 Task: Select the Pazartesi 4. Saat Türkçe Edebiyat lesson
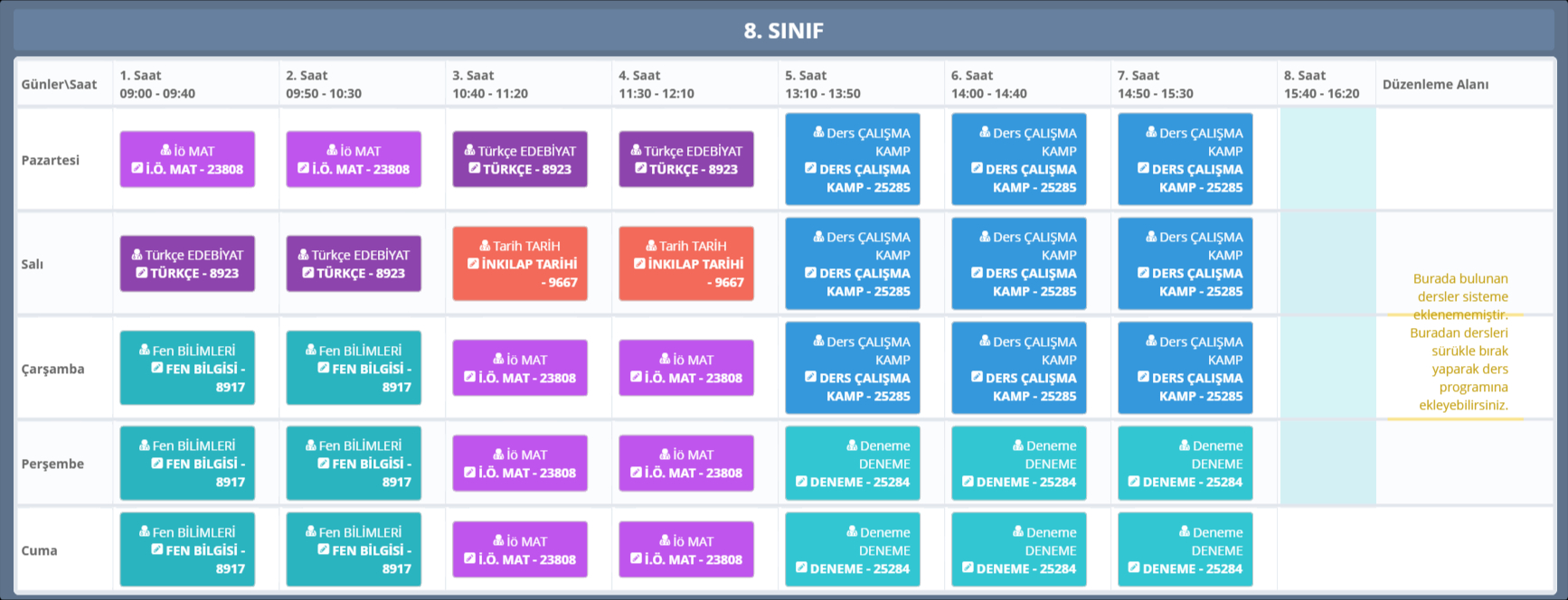click(685, 160)
